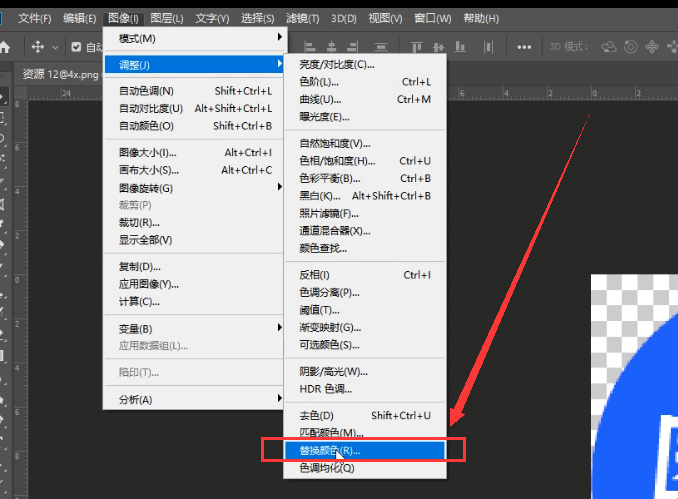Click the distribute vertically icon
Image resolution: width=678 pixels, height=499 pixels.
coord(381,47)
